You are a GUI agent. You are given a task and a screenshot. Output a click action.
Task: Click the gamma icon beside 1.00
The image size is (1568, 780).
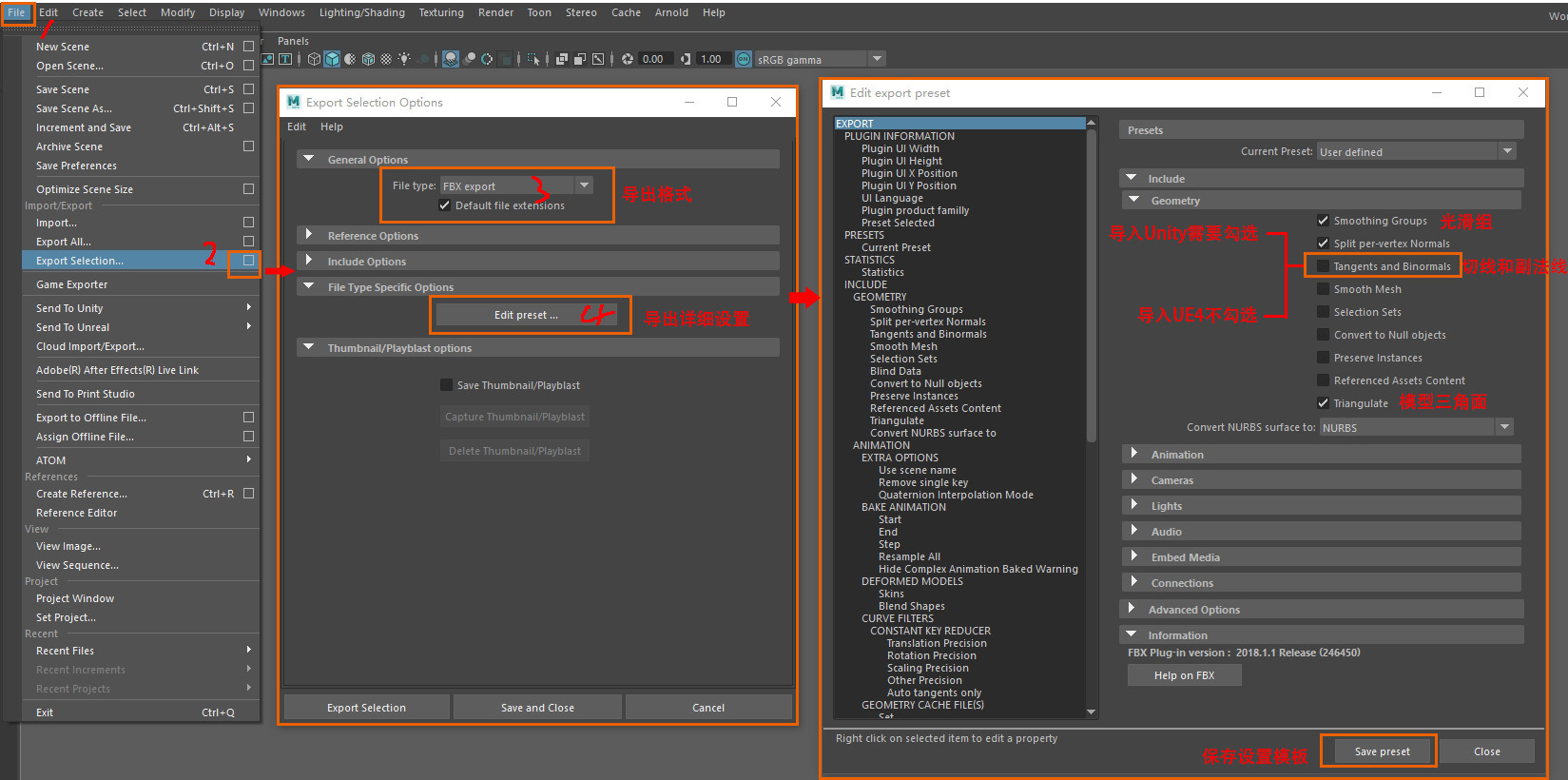click(686, 59)
